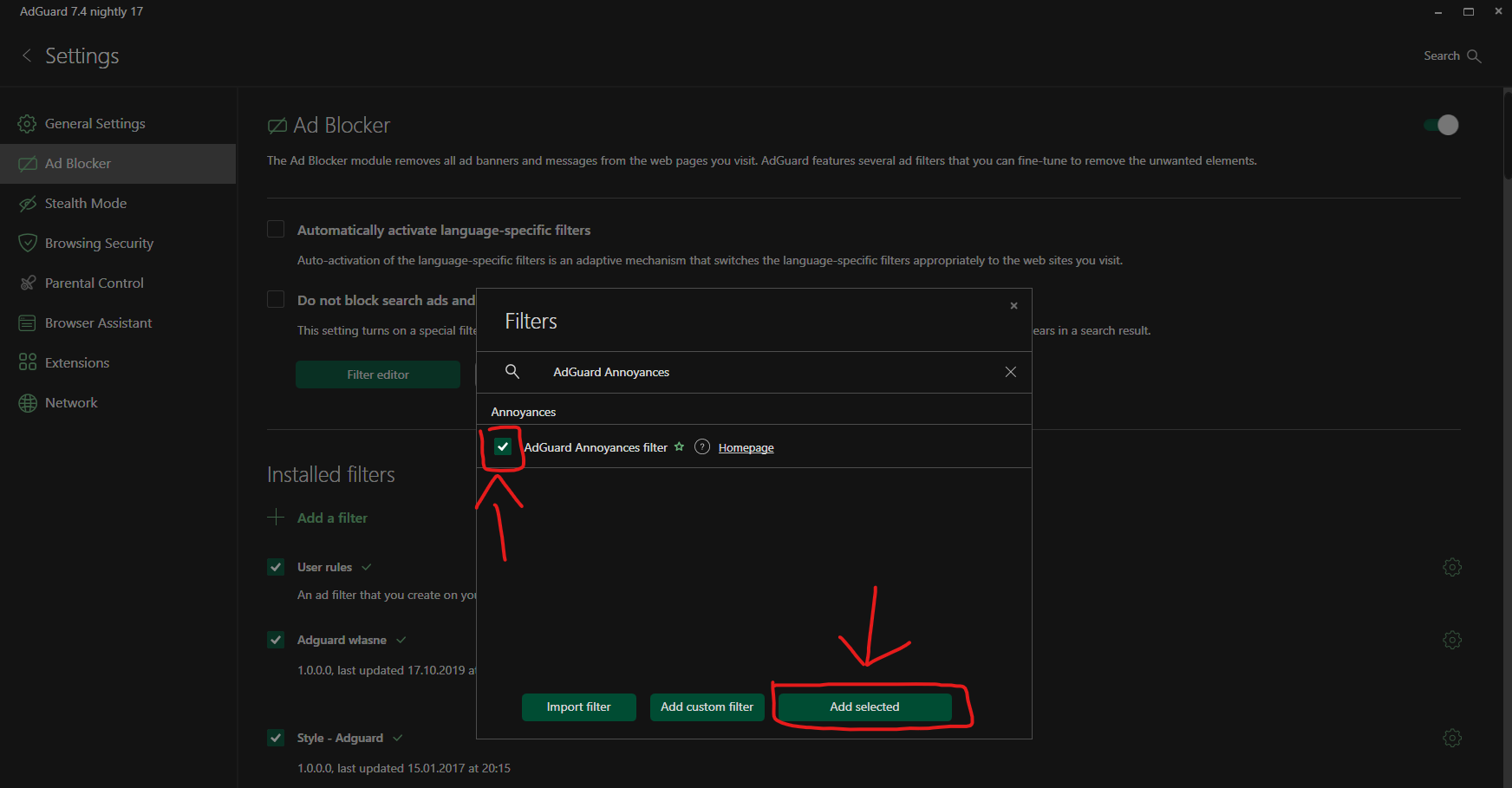Go back using the Settings back arrow

point(27,55)
